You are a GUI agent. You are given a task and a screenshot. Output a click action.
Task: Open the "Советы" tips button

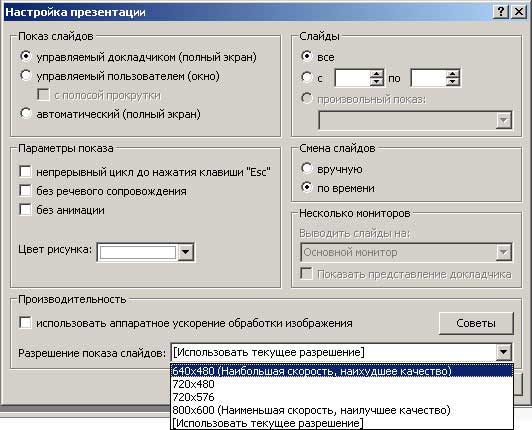coord(476,323)
